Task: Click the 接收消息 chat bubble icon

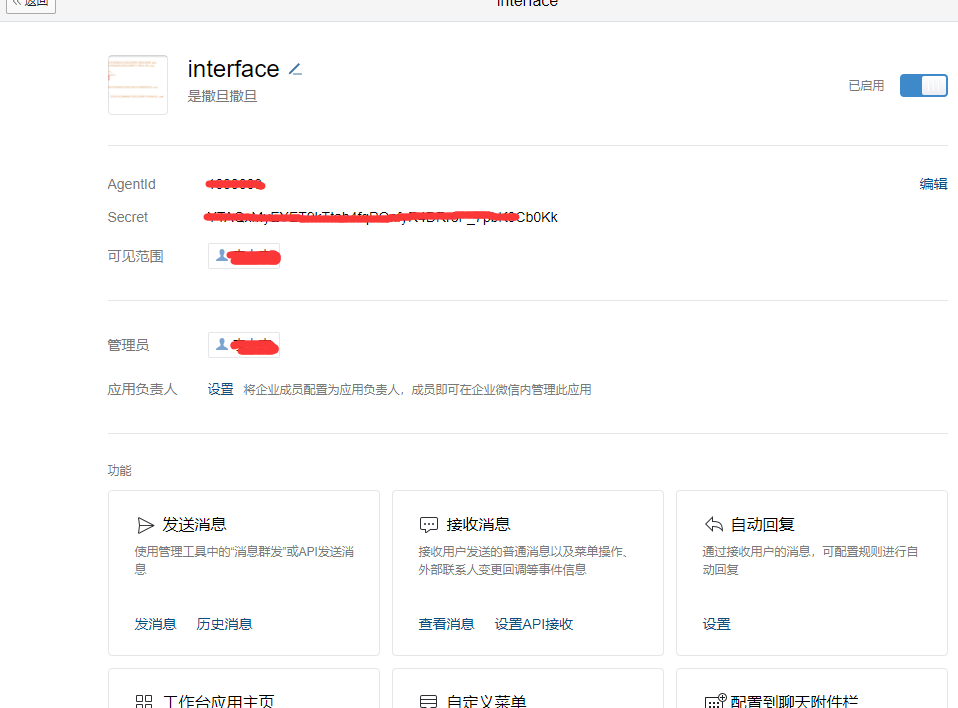Action: click(x=429, y=525)
